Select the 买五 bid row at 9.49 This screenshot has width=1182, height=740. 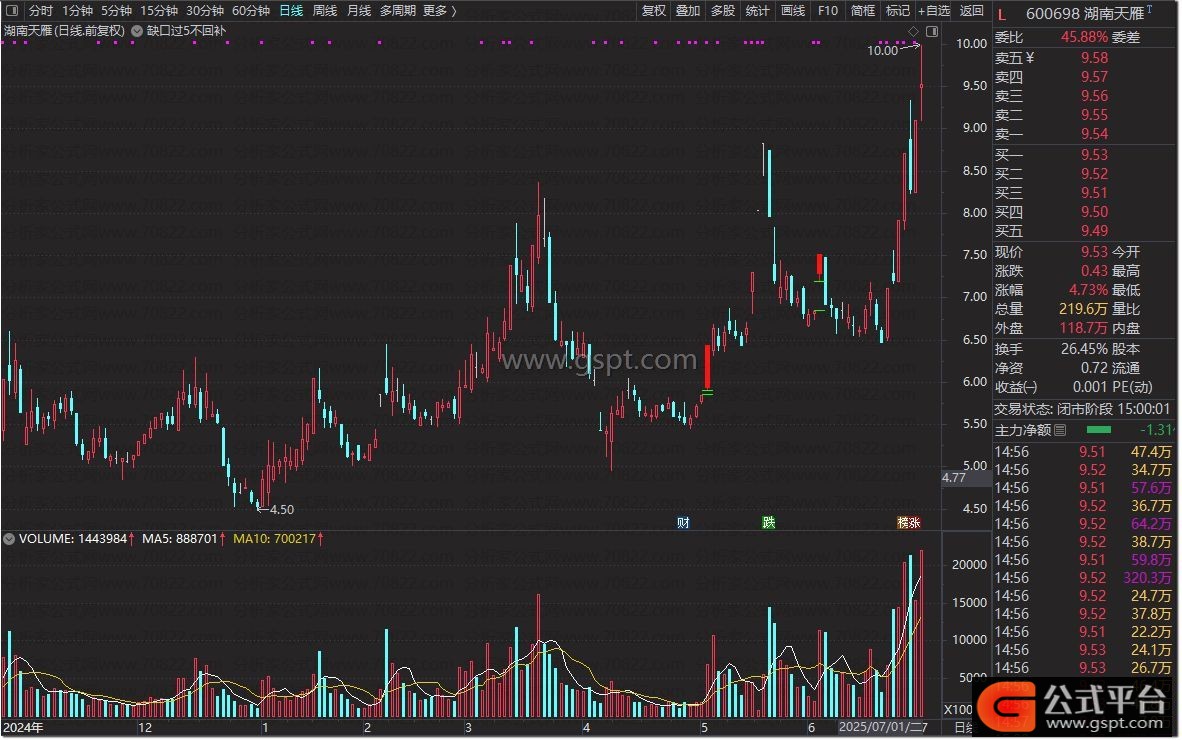(x=1086, y=231)
